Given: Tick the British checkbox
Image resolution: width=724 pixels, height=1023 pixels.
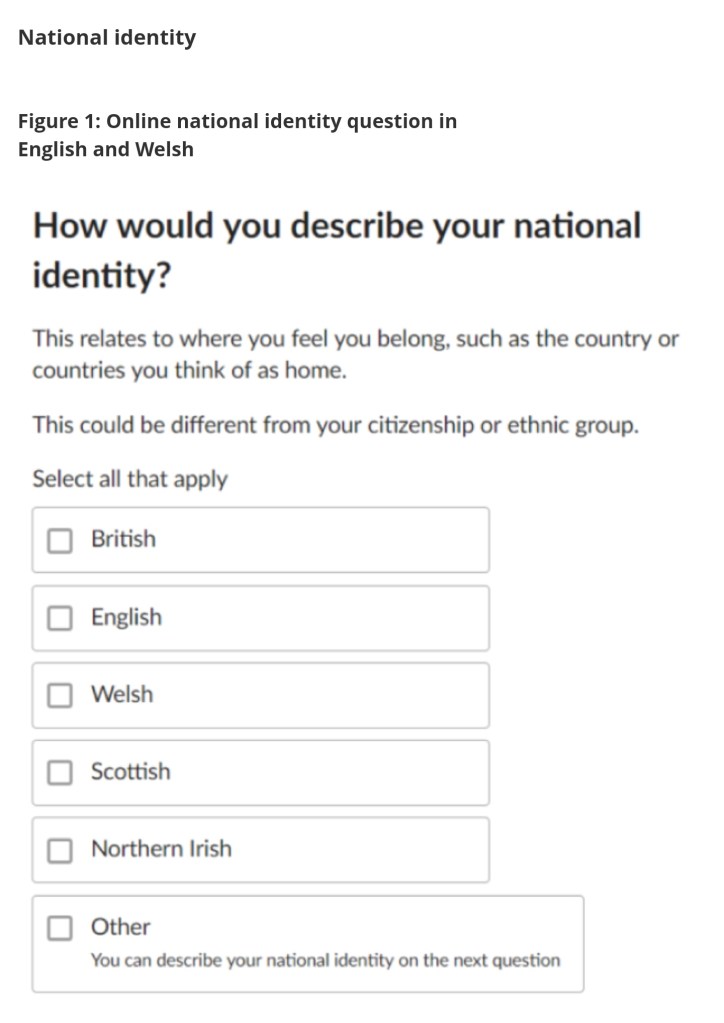Looking at the screenshot, I should (x=61, y=540).
